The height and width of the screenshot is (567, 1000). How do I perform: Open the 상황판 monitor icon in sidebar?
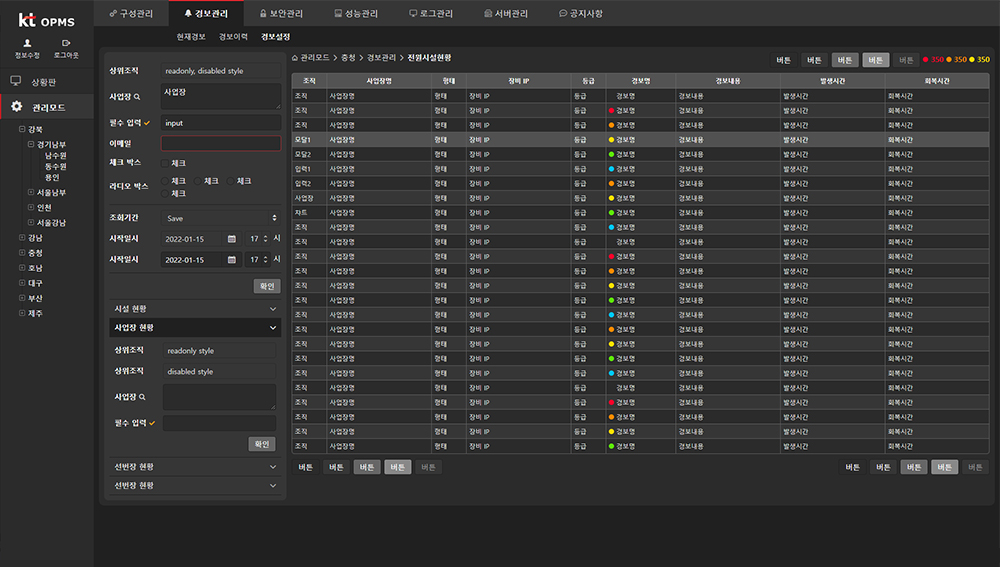pos(16,81)
